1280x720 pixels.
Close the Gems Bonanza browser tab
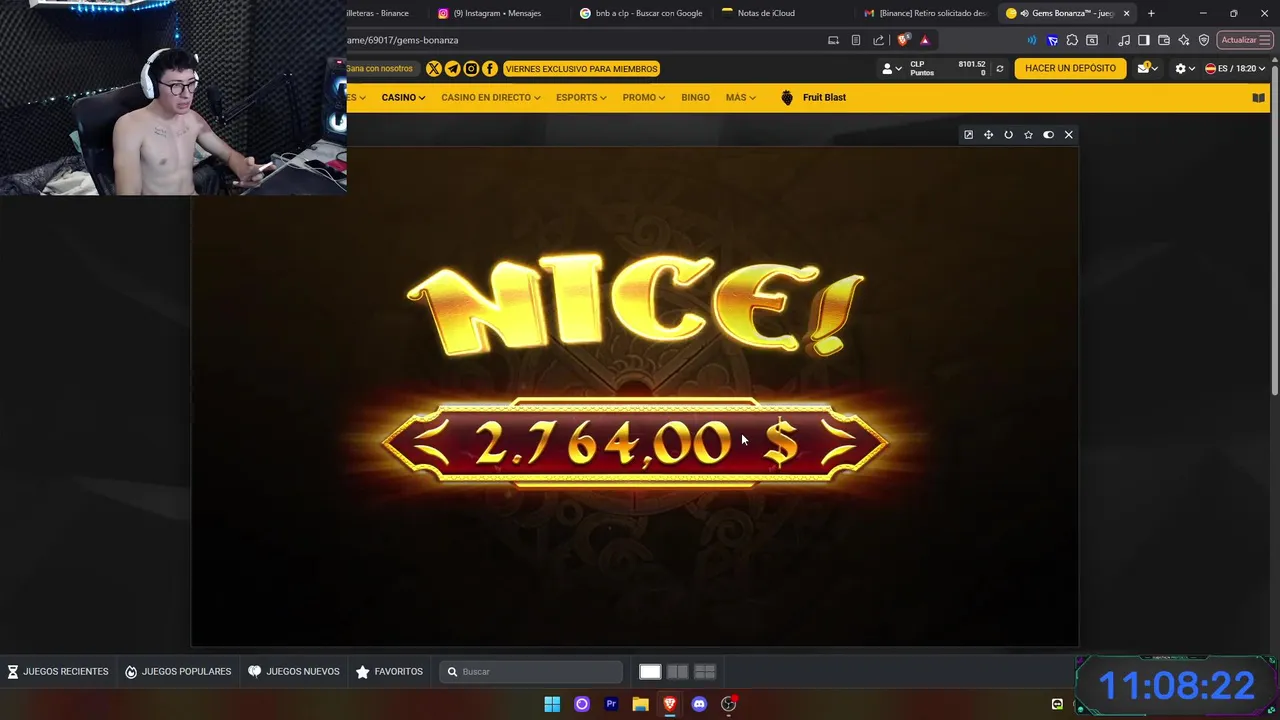pos(1127,13)
